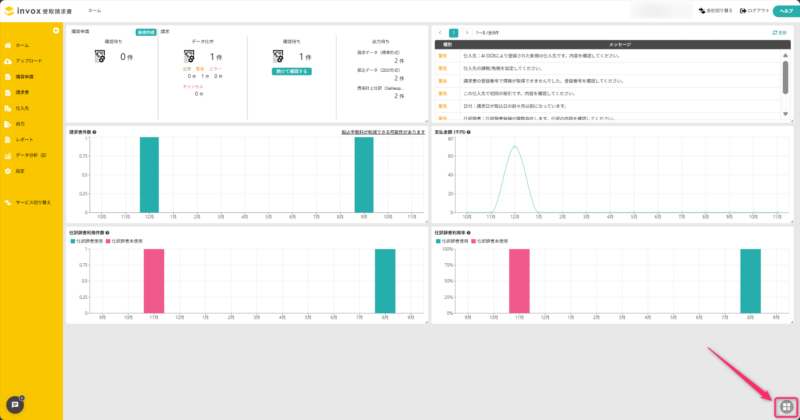
Task: Open the layout grid icon at bottom right
Action: point(786,407)
